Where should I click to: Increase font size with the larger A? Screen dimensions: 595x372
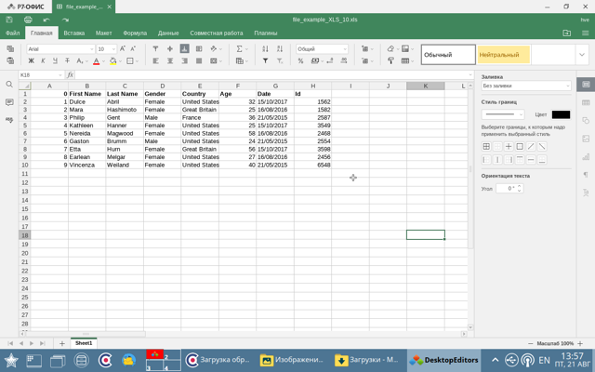(x=123, y=49)
